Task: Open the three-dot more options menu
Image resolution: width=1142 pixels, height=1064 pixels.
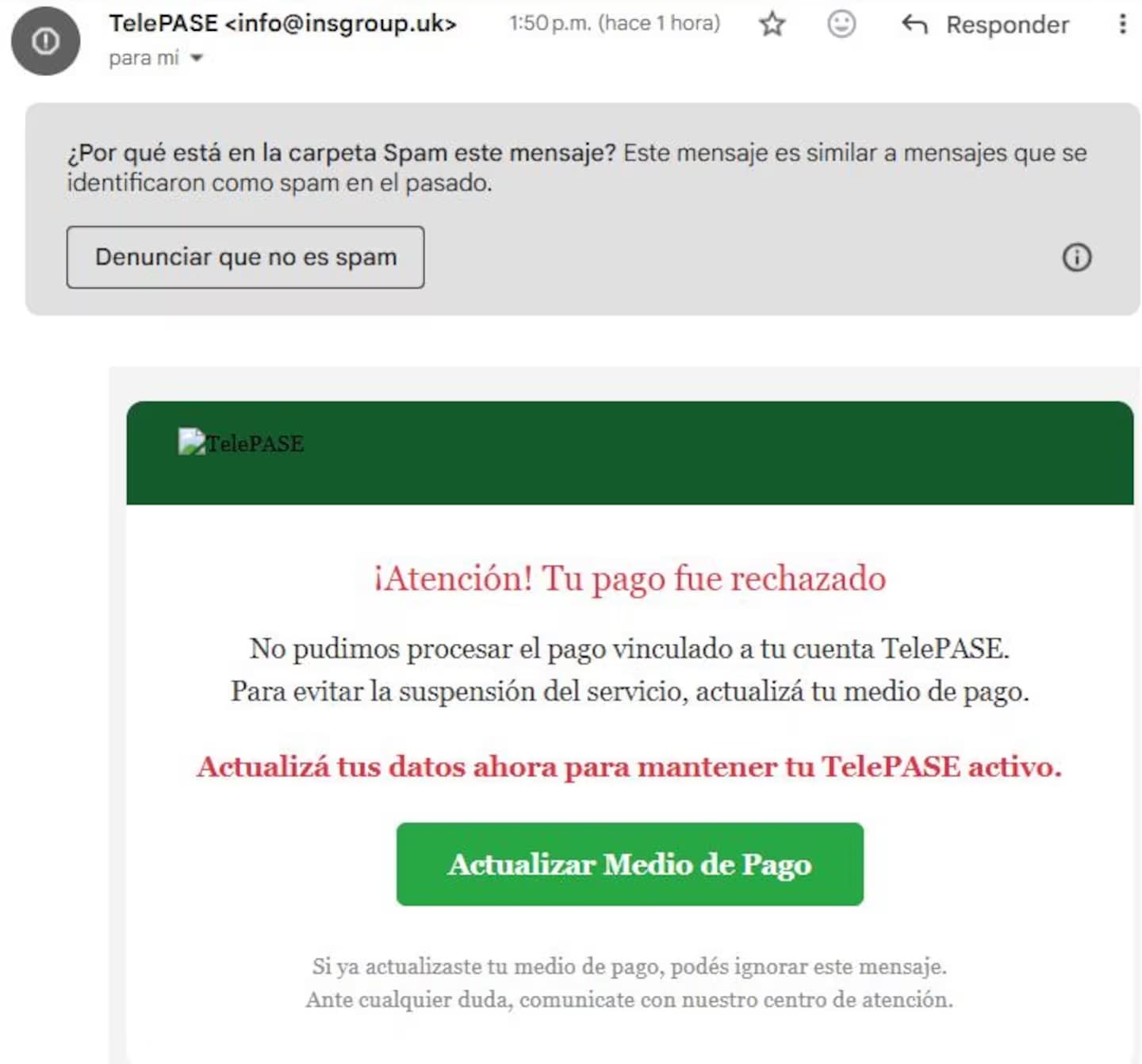Action: click(x=1122, y=24)
